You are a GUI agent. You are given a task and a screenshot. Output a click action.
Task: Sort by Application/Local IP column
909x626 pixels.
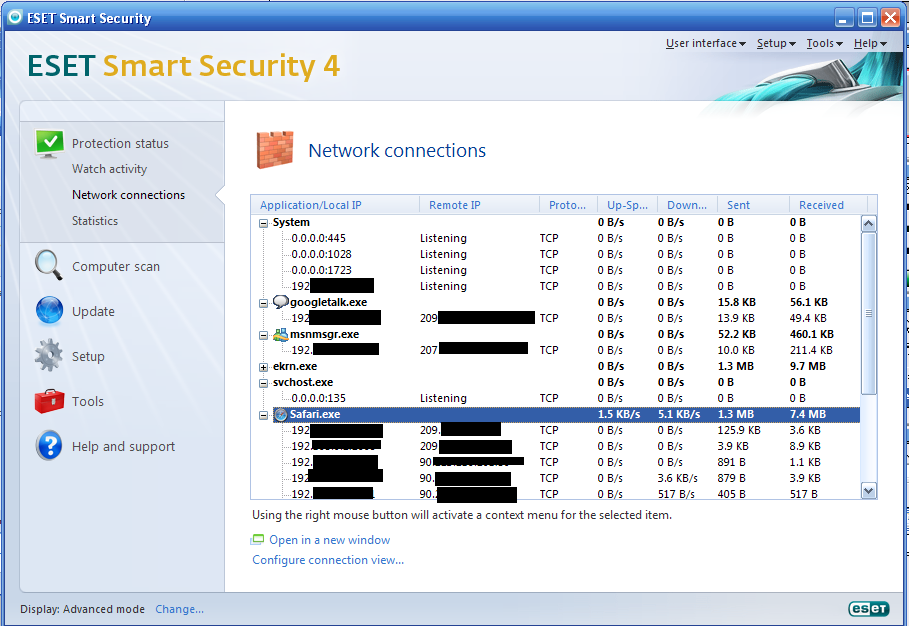click(x=335, y=205)
